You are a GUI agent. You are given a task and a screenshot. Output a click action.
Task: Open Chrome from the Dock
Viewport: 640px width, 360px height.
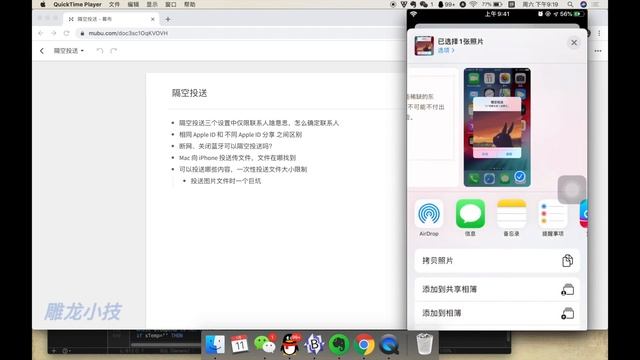click(x=364, y=344)
